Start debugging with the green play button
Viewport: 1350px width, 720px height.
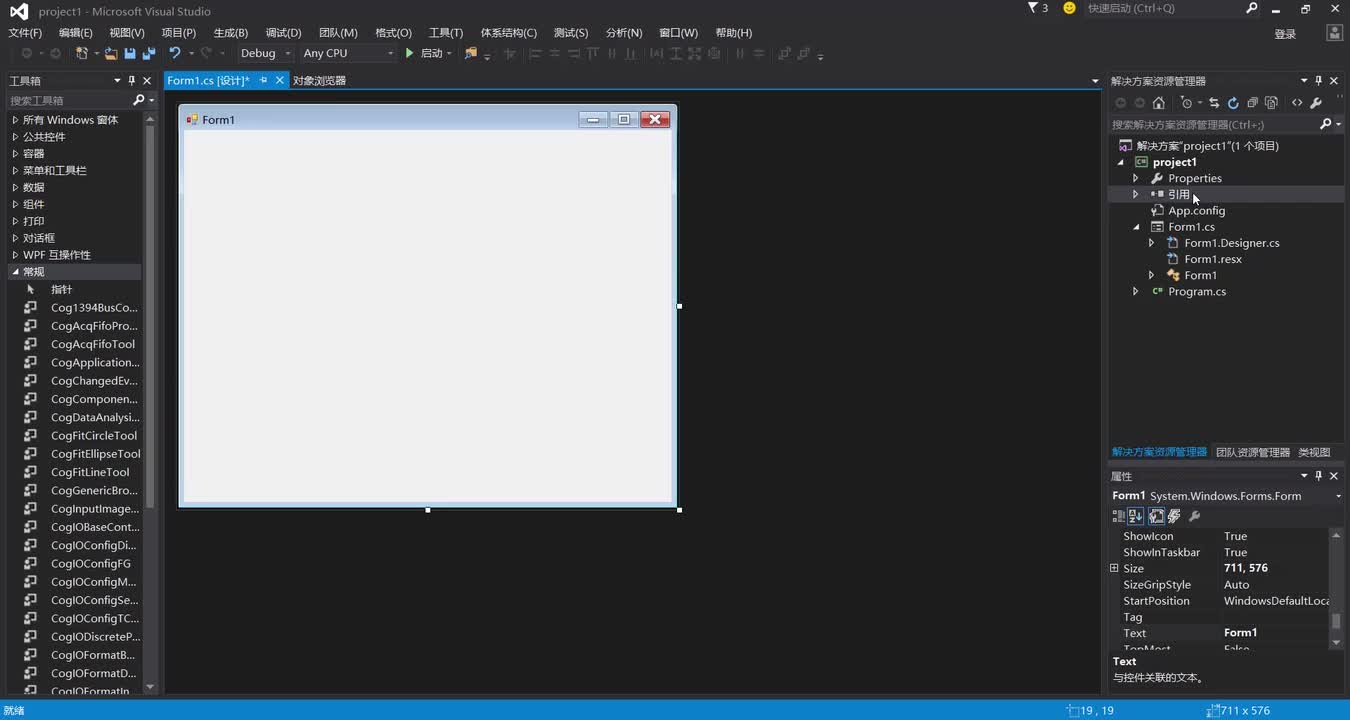(x=409, y=53)
